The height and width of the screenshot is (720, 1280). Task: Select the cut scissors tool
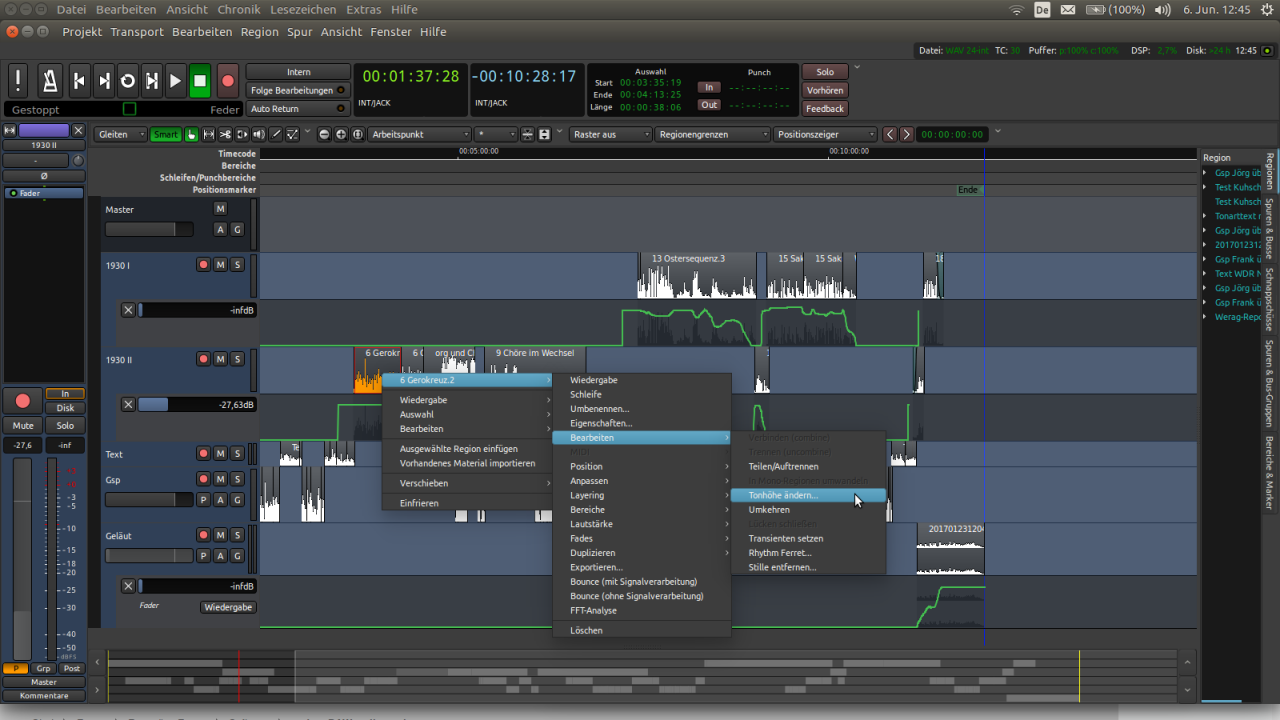[226, 134]
